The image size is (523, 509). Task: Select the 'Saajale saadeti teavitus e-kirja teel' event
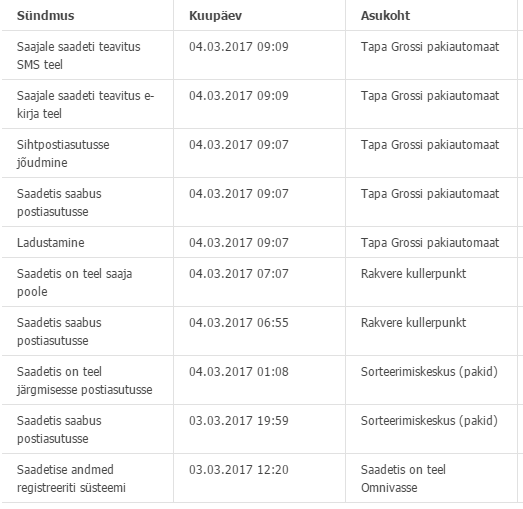(x=85, y=104)
